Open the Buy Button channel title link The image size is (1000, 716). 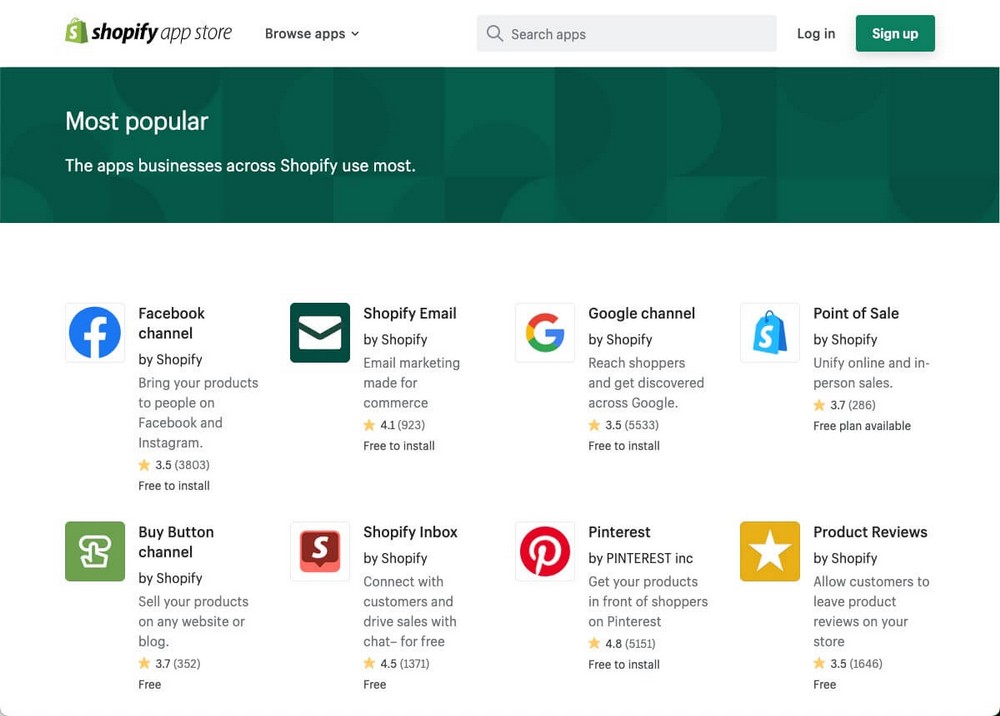click(176, 542)
